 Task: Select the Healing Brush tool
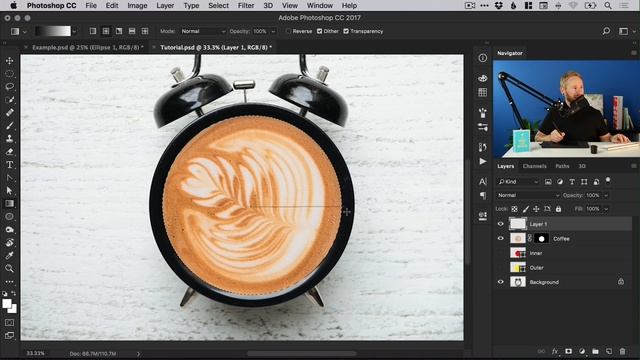coord(9,113)
